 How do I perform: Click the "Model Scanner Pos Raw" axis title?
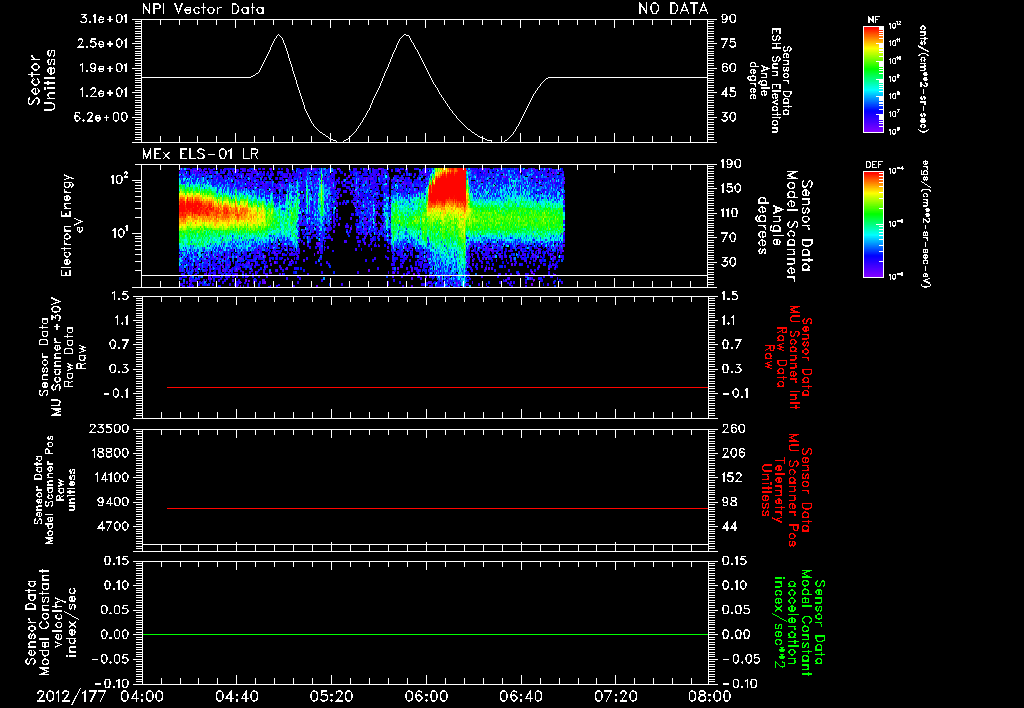point(54,490)
